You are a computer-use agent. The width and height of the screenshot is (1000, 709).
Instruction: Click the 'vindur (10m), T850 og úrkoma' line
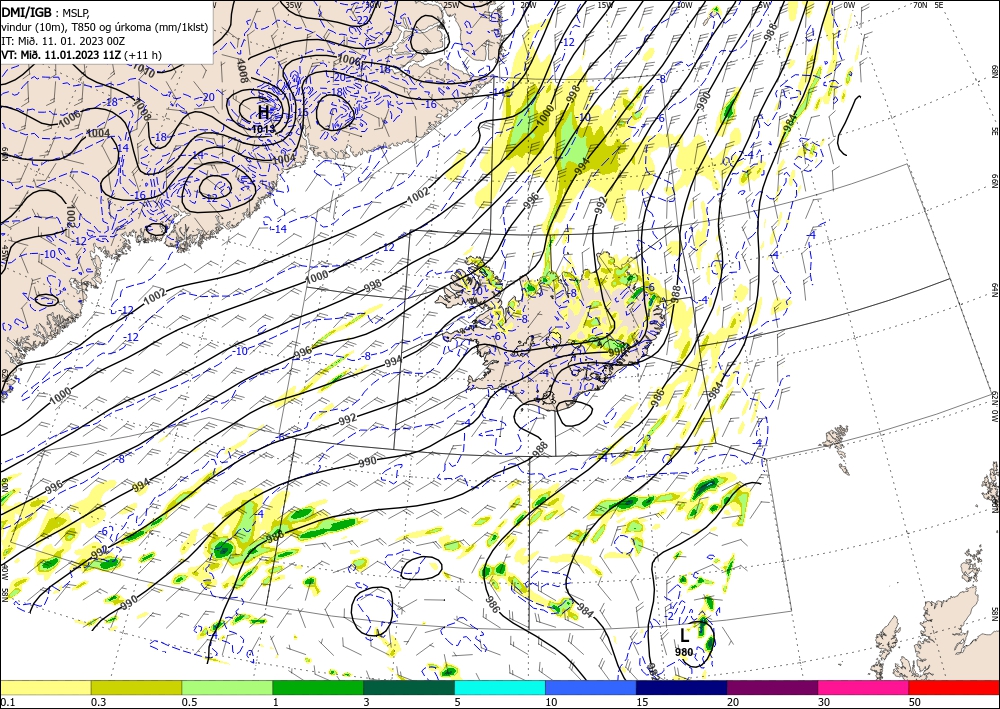(105, 27)
